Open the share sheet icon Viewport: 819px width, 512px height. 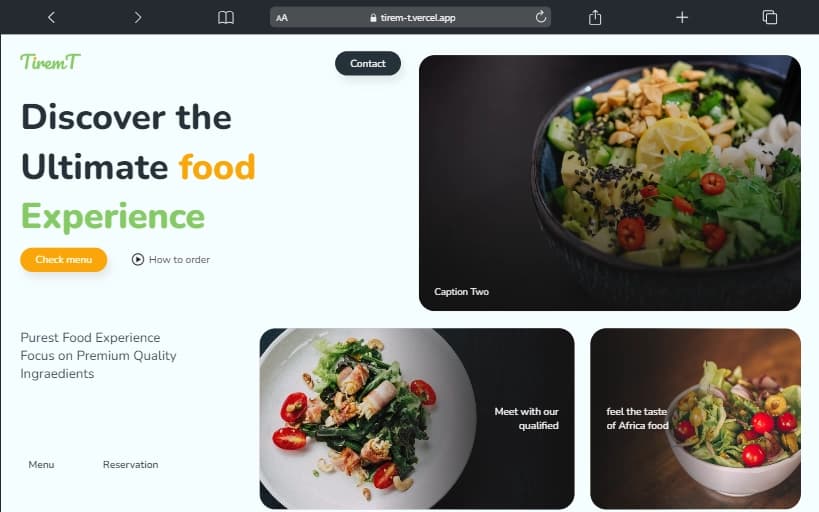(595, 17)
